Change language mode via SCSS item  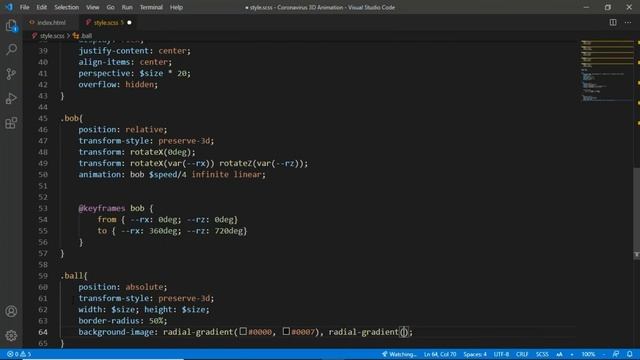click(x=542, y=354)
